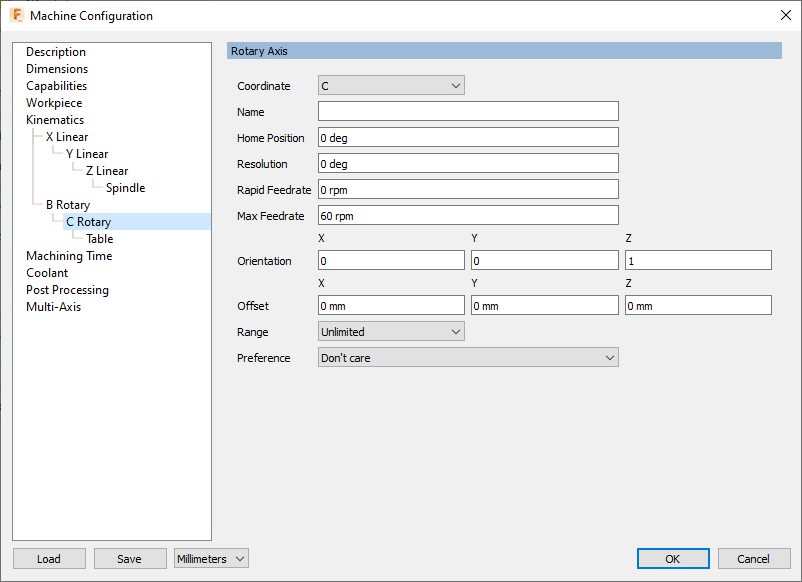The width and height of the screenshot is (802, 582).
Task: Click the Max Feedrate field
Action: coord(468,215)
